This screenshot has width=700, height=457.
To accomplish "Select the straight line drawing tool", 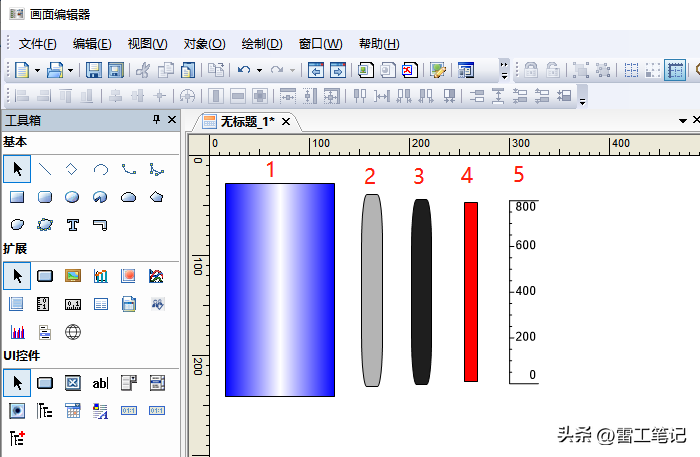I will [44, 169].
